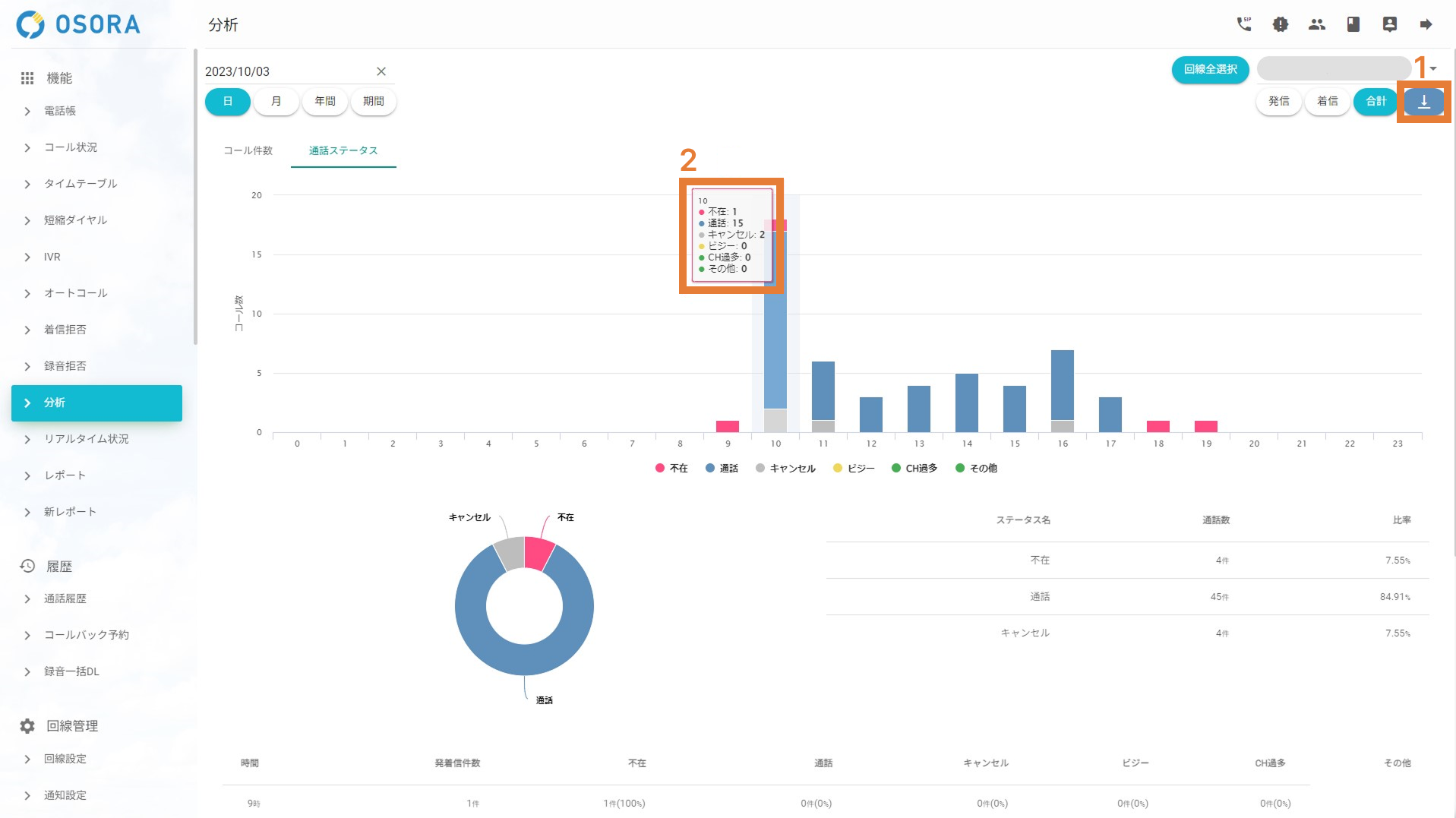Toggle the 通話 legend color marker
The height and width of the screenshot is (818, 1456).
pos(710,468)
